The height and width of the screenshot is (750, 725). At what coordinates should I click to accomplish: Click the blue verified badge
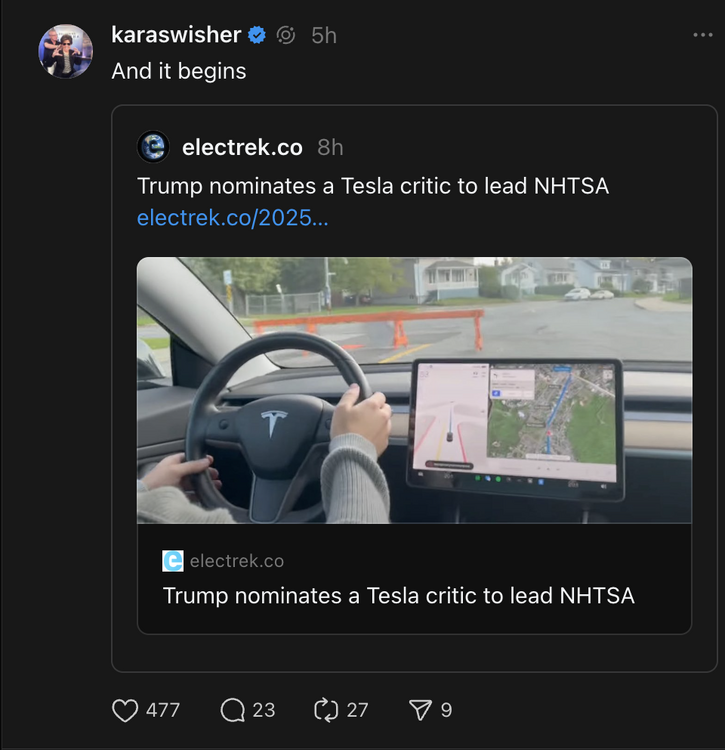pos(257,35)
